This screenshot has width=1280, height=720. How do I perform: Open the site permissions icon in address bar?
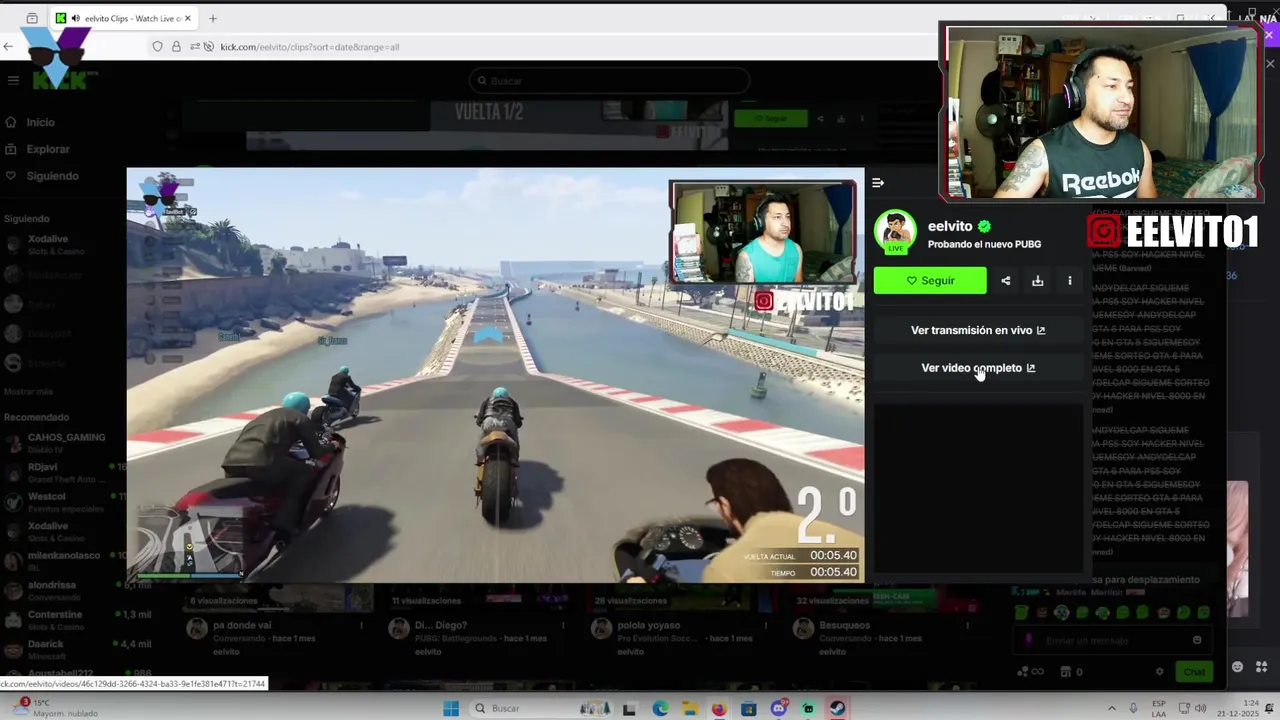point(193,47)
